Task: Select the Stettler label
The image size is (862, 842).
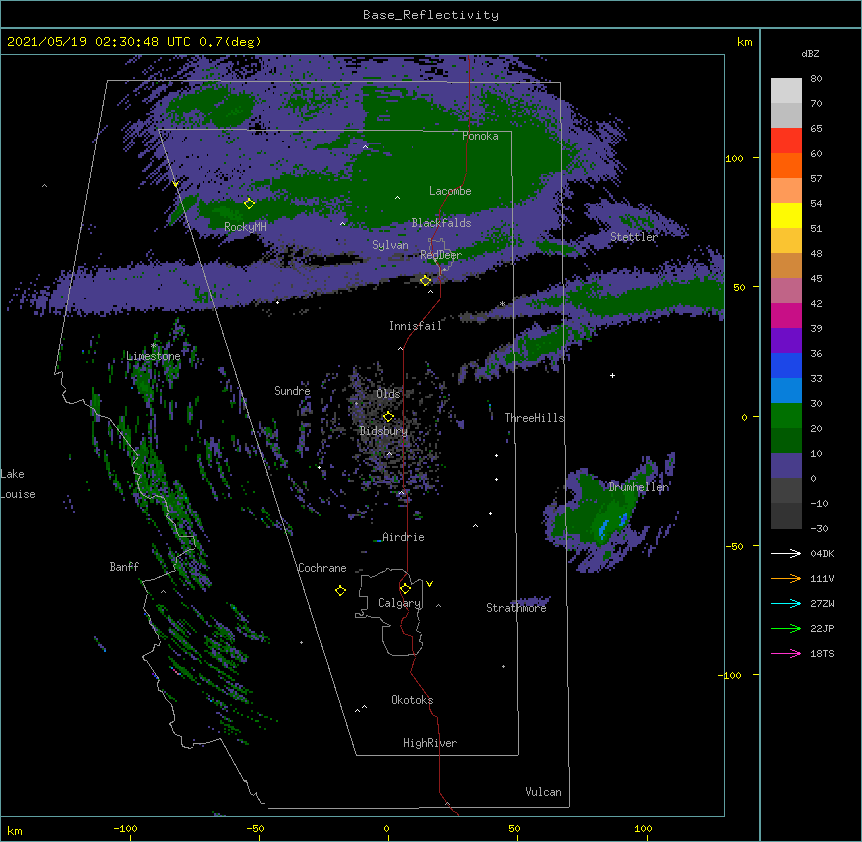Action: [634, 237]
